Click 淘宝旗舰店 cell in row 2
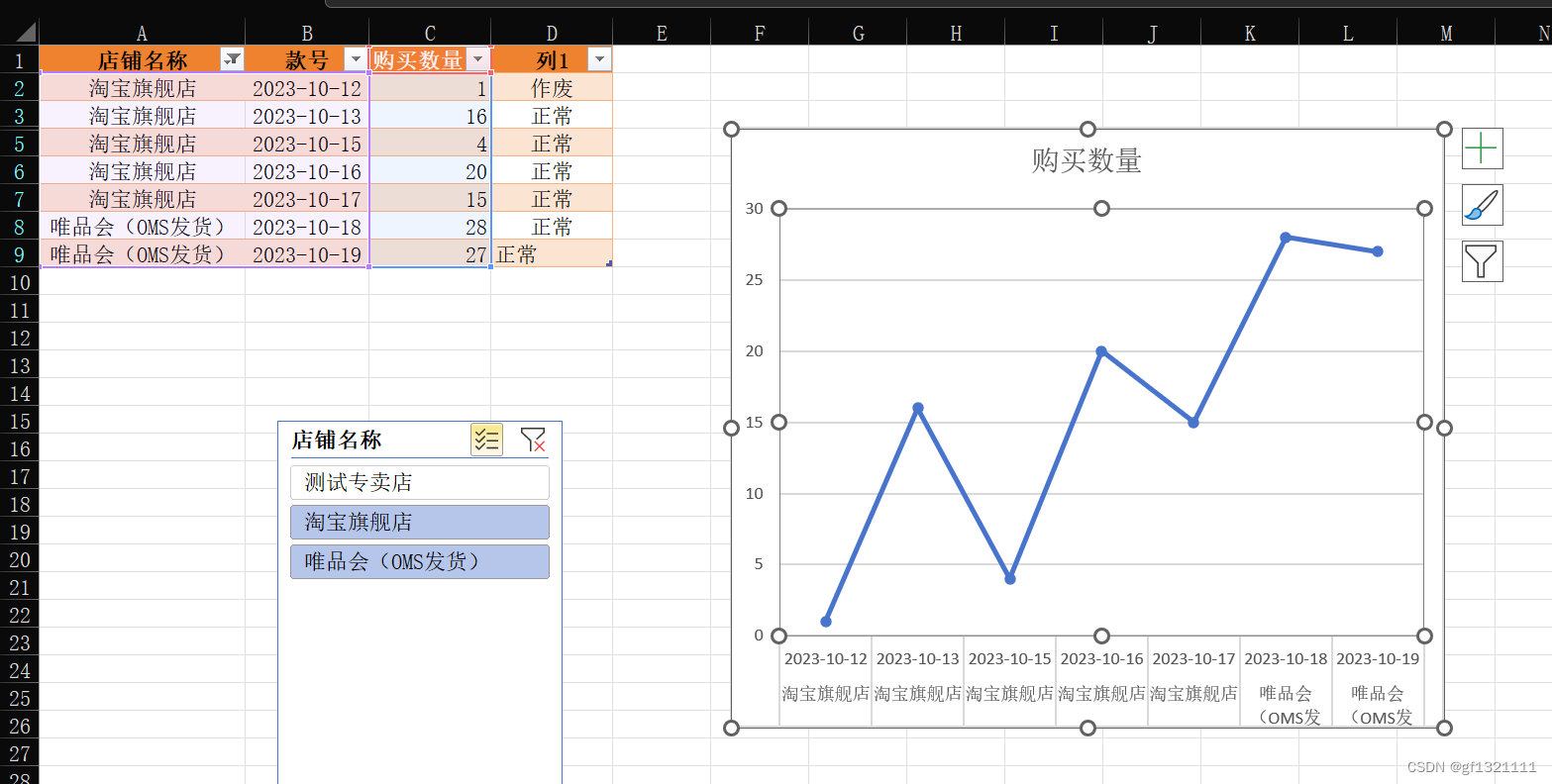 tap(142, 88)
